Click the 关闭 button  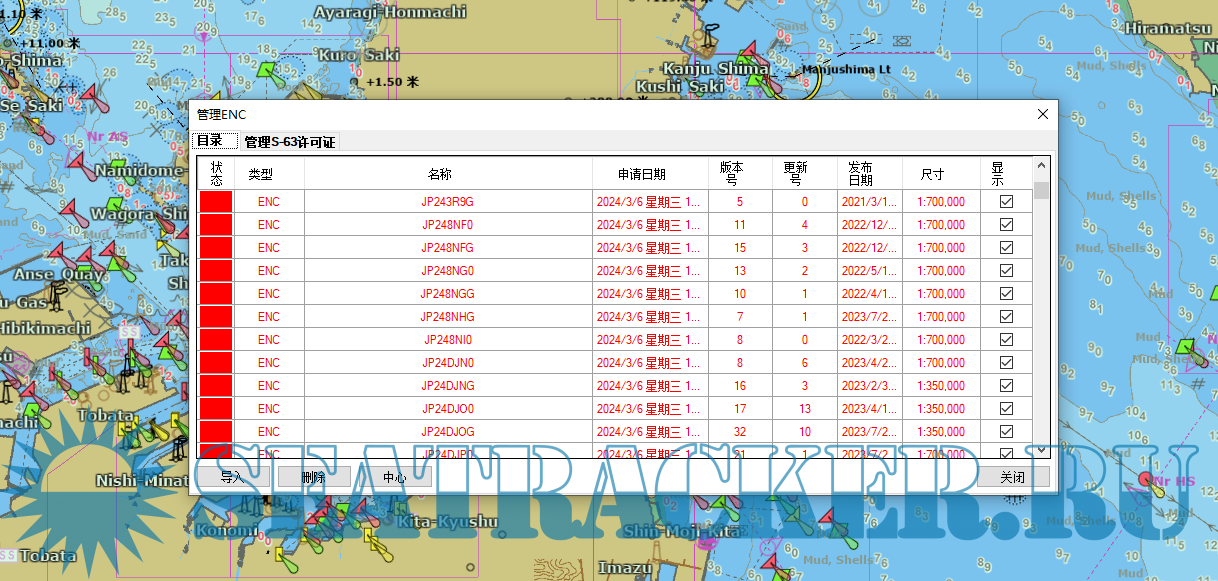(x=1013, y=478)
